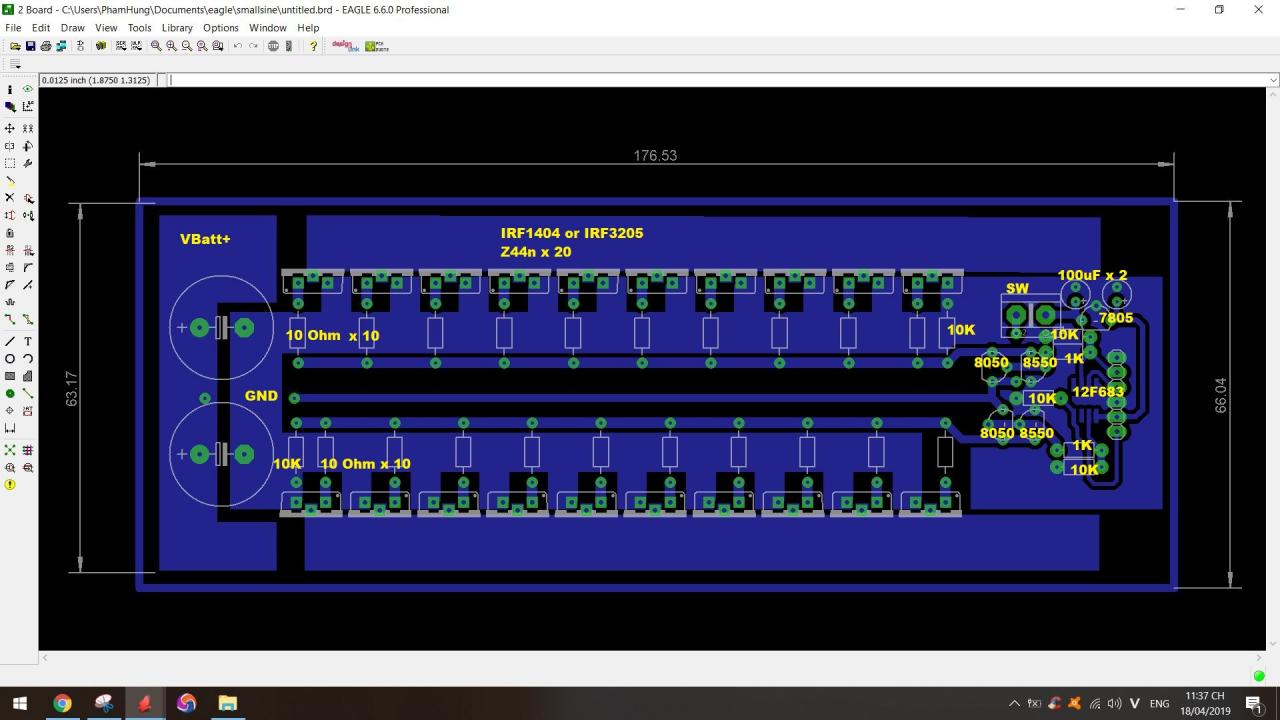
Task: Run a ULP via ULP icon
Action: (136, 46)
